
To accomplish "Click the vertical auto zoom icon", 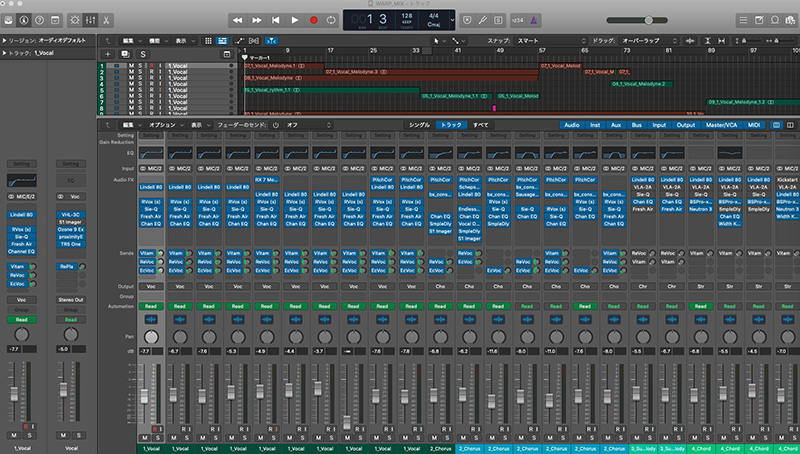I will pyautogui.click(x=708, y=41).
